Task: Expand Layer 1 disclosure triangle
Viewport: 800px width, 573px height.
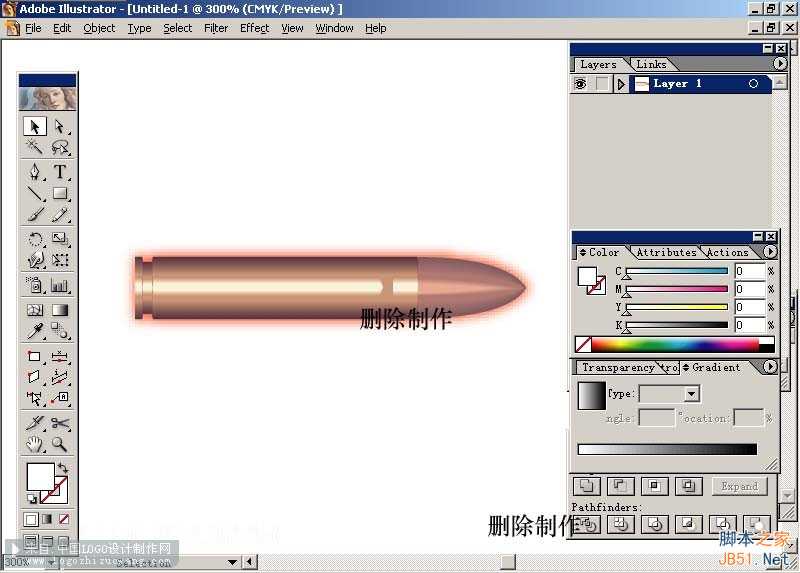Action: pyautogui.click(x=620, y=84)
